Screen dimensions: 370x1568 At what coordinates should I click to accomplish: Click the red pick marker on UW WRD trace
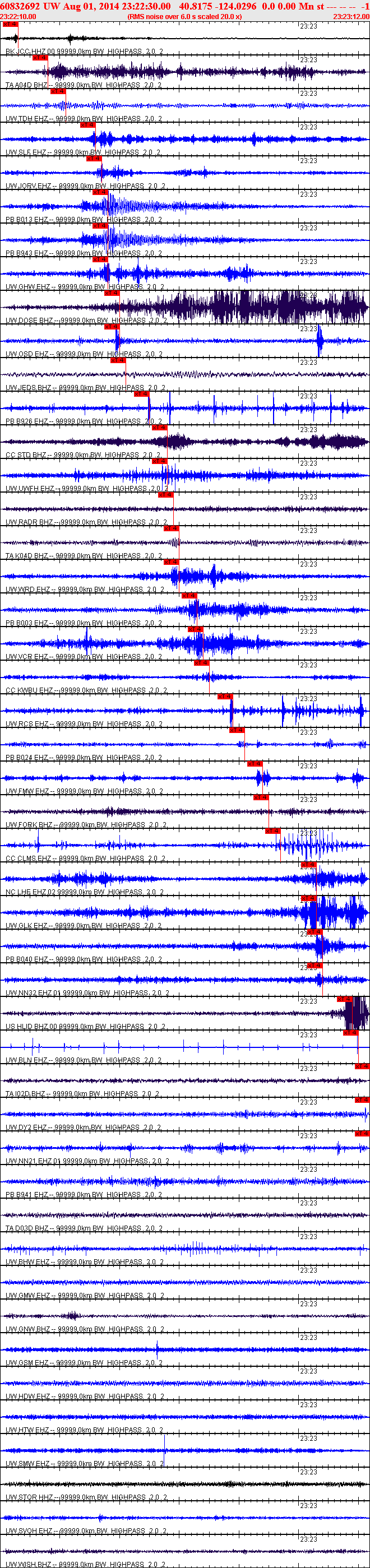pyautogui.click(x=172, y=562)
